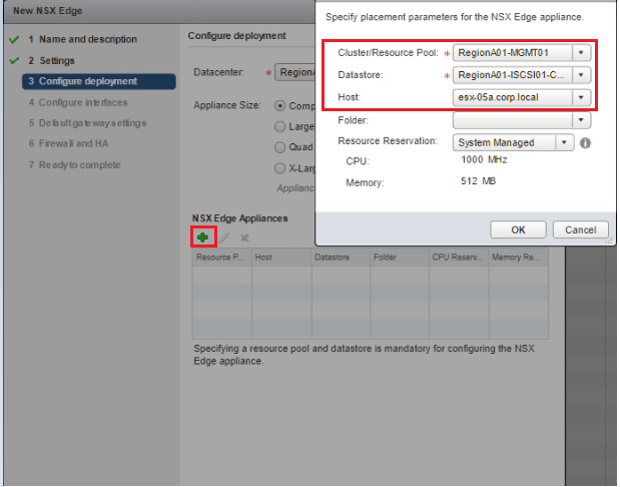Sort by the Host column header

(282, 257)
